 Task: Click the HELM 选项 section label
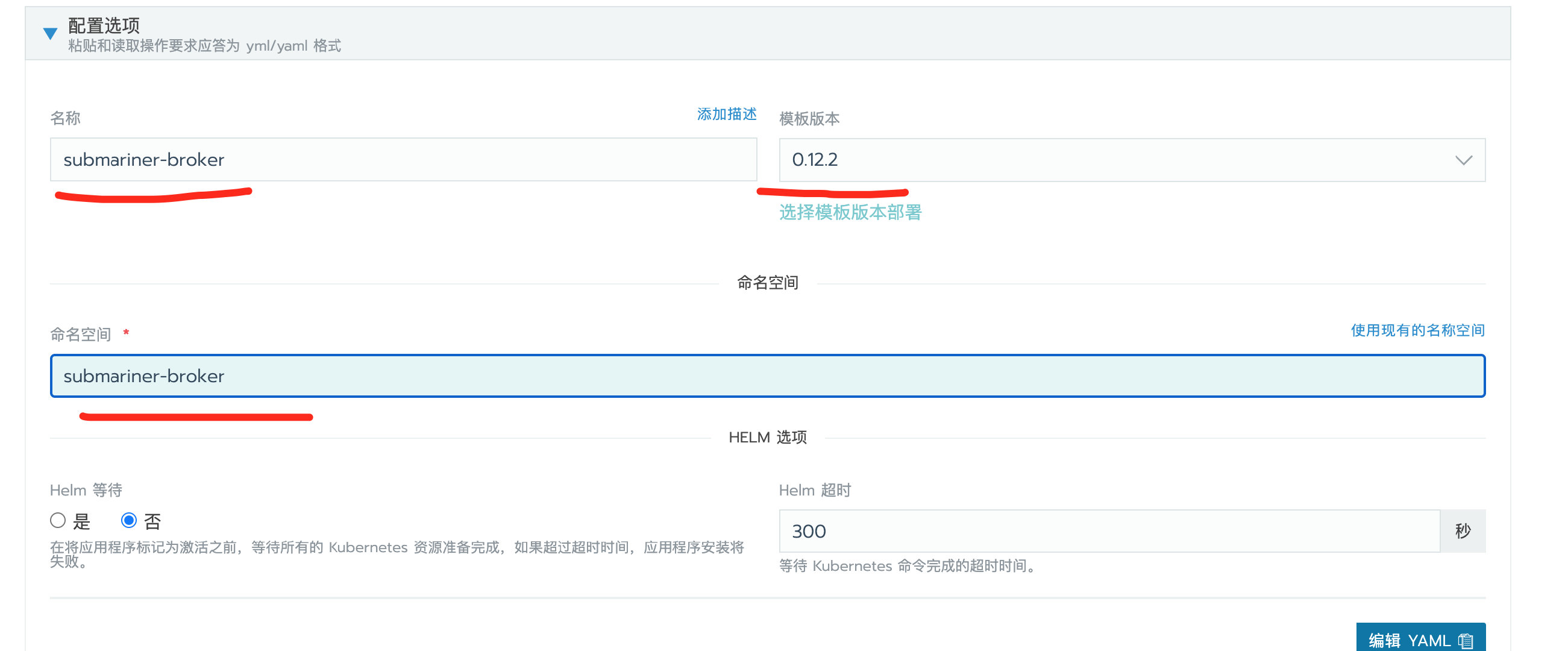[x=768, y=437]
